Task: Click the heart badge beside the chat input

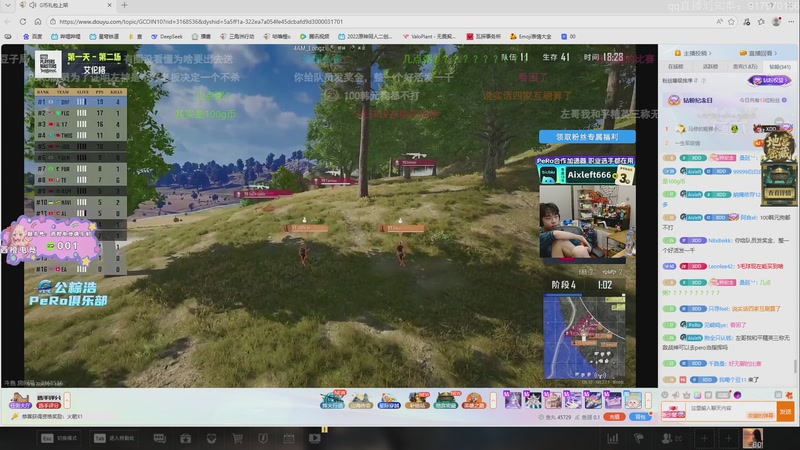Action: (x=673, y=411)
